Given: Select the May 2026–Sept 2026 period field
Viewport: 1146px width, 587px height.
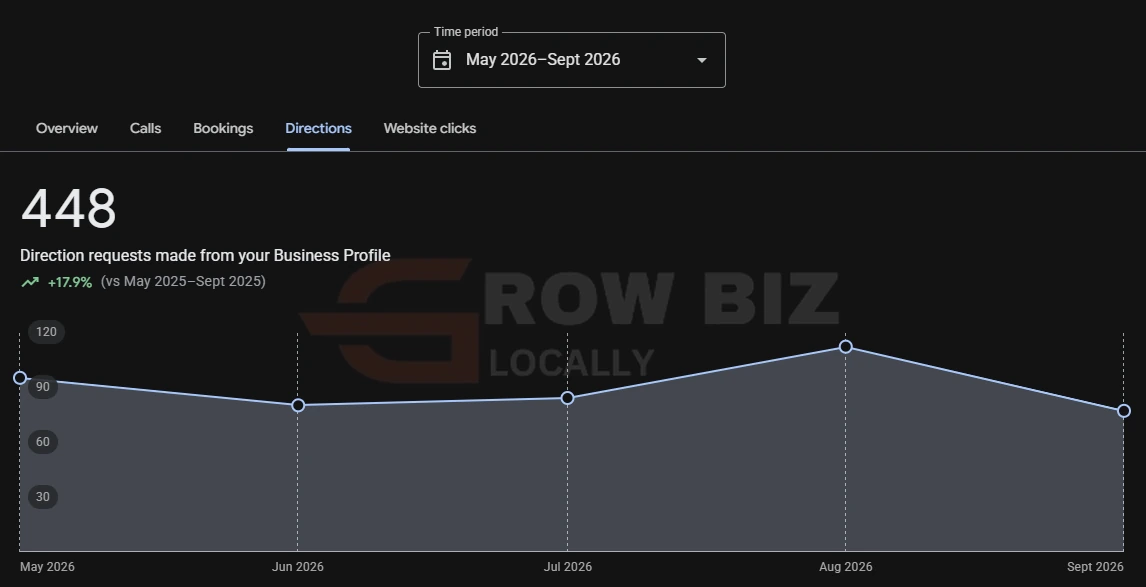Looking at the screenshot, I should (x=572, y=60).
